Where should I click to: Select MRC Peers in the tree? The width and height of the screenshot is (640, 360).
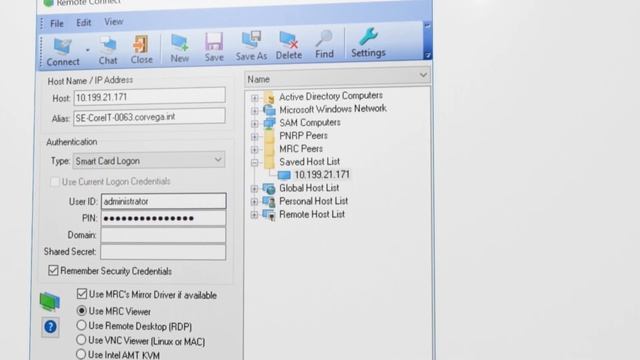pyautogui.click(x=301, y=149)
